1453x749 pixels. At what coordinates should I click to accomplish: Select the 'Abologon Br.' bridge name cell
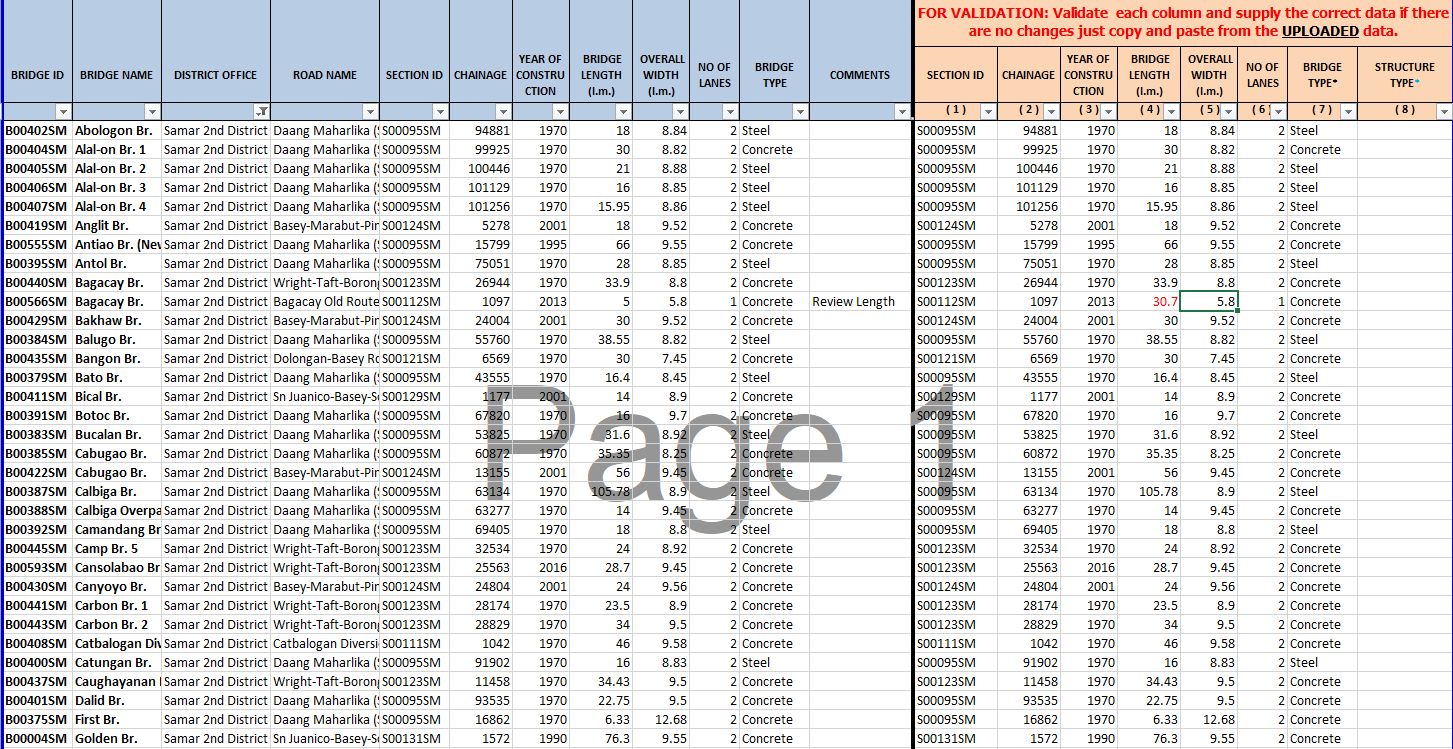click(x=117, y=131)
